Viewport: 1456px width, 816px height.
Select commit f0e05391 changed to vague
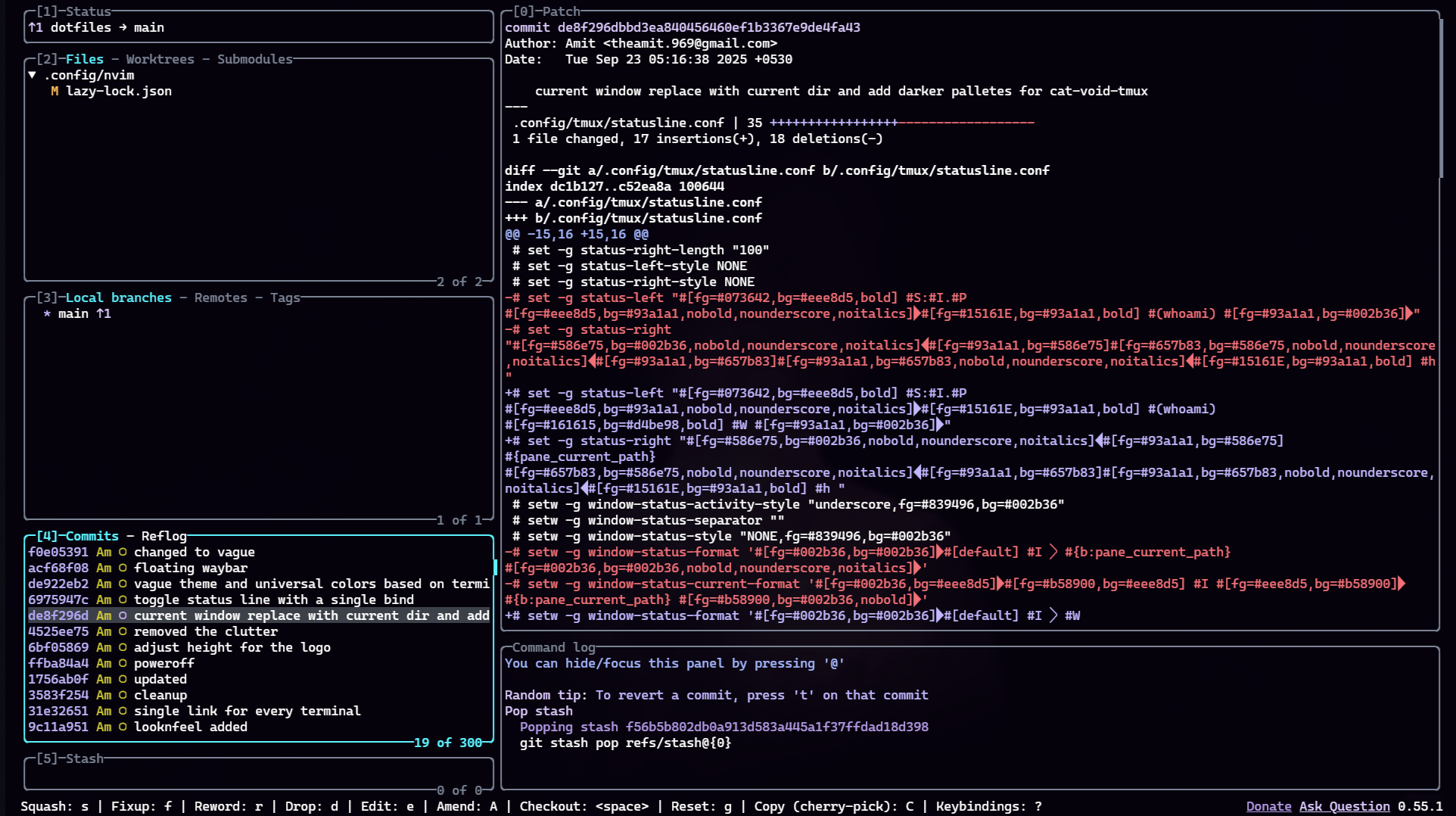[260, 552]
